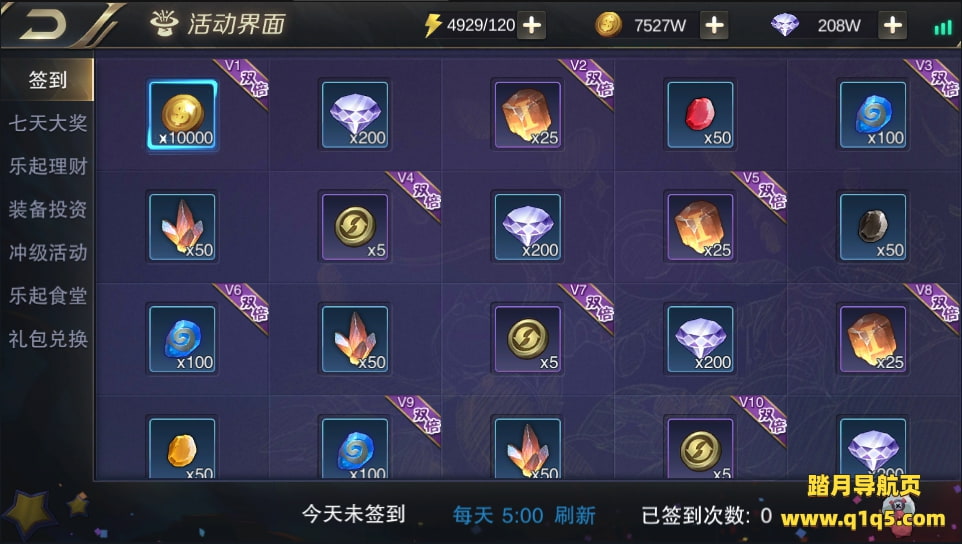Open the 装备投资 tab
962x544 pixels.
click(x=48, y=209)
